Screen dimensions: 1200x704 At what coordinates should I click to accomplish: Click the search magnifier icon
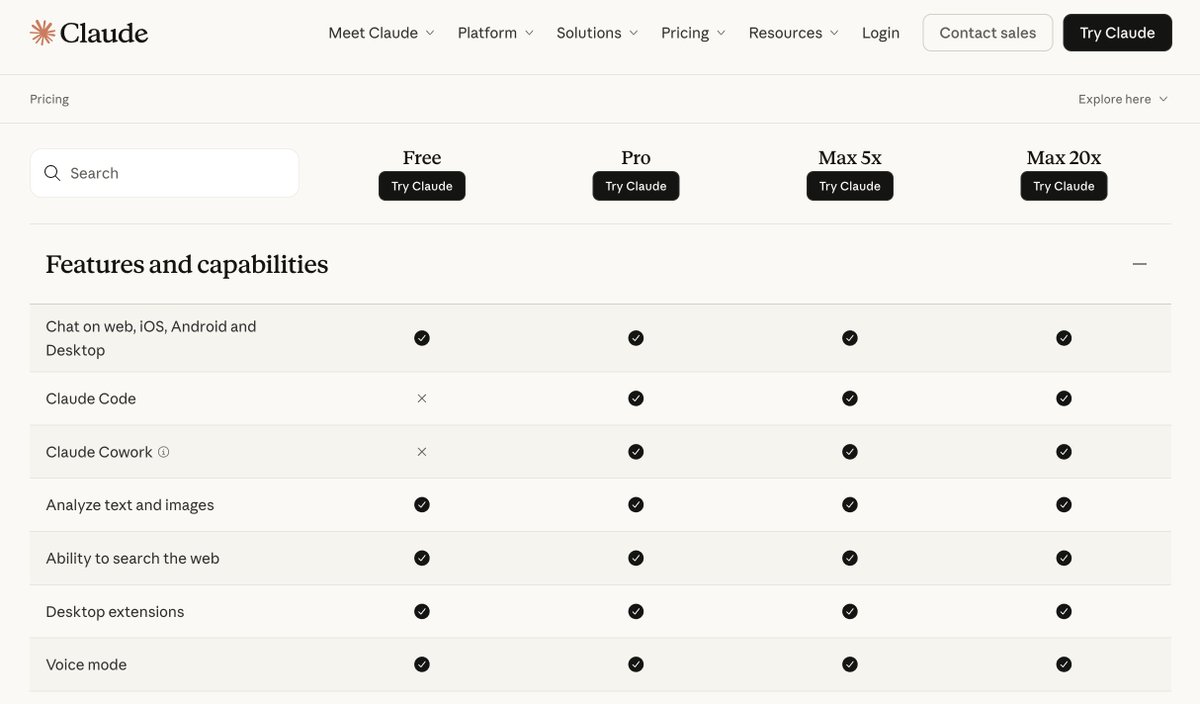pyautogui.click(x=53, y=173)
